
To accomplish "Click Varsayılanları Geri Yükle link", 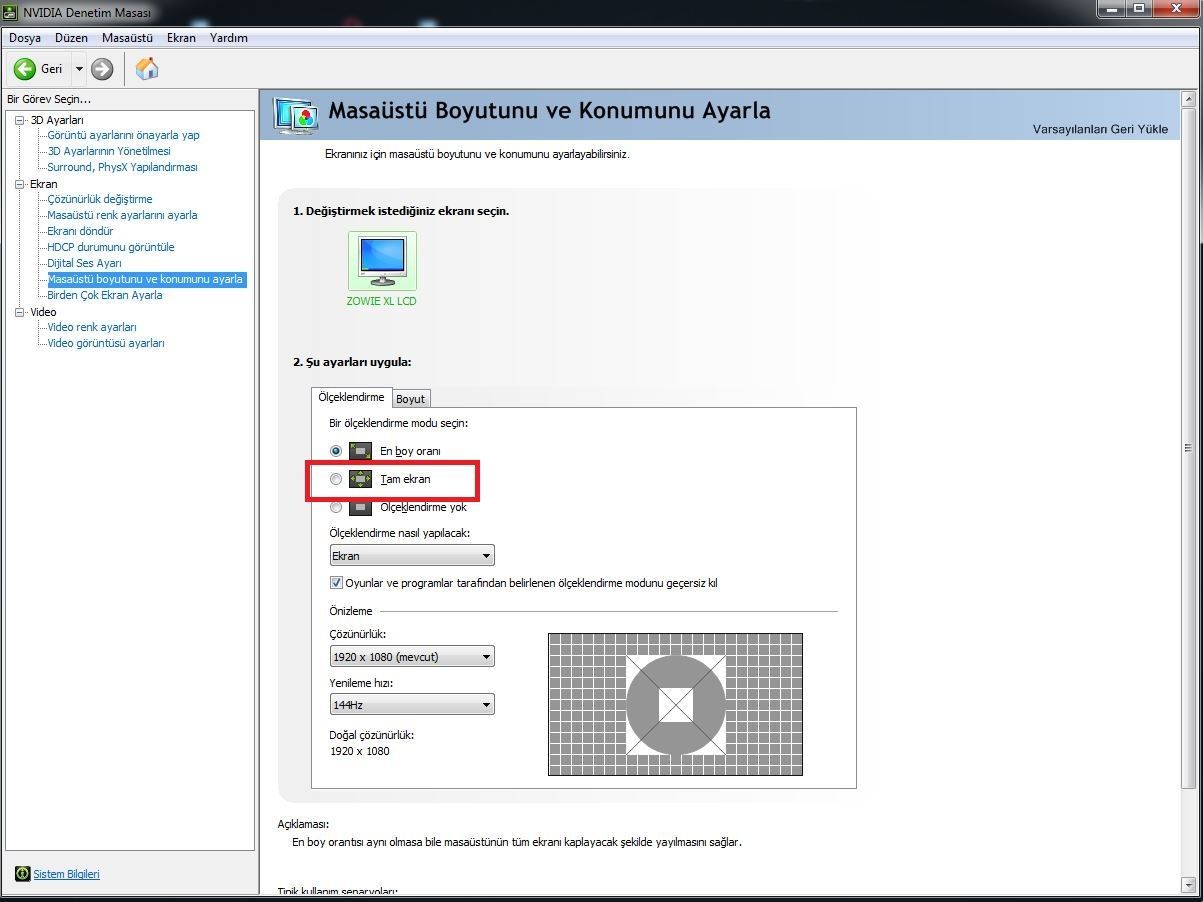I will pos(1100,129).
